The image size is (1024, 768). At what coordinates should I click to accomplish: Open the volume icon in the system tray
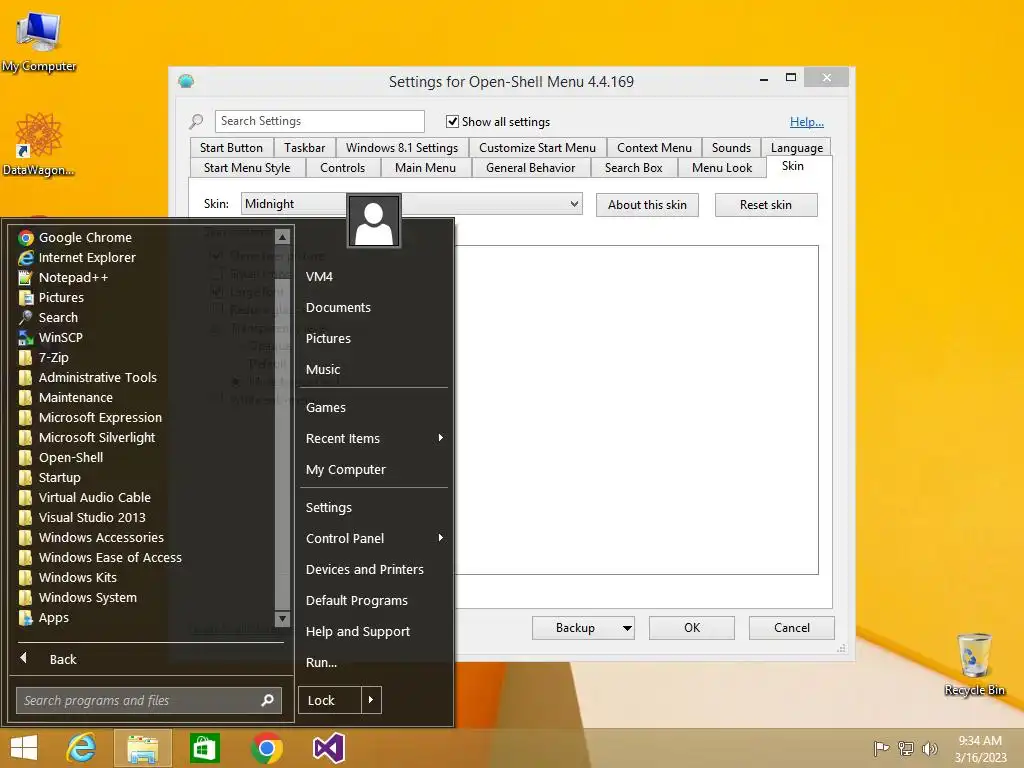[929, 748]
